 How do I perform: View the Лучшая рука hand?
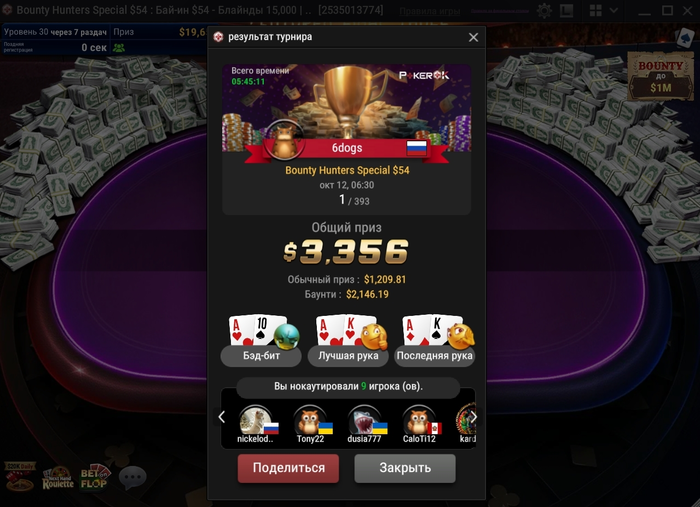[348, 341]
